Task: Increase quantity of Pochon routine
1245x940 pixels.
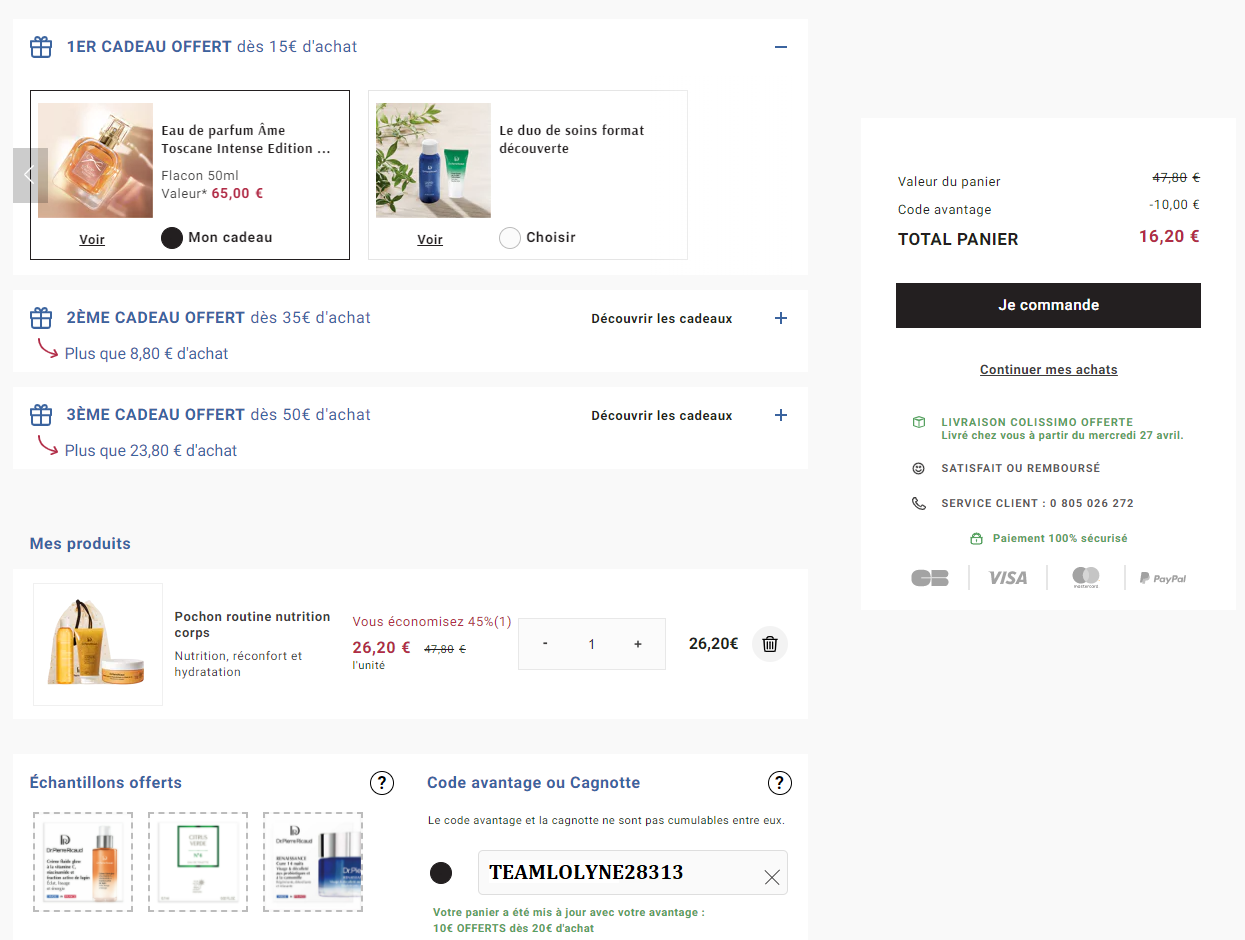Action: pos(638,644)
